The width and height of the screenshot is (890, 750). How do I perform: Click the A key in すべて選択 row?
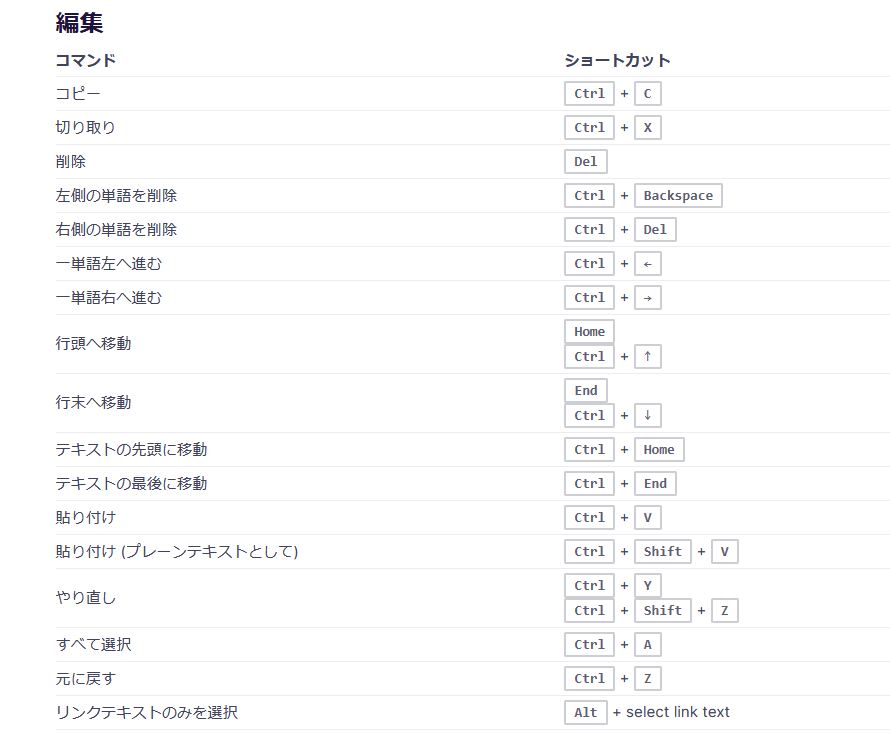(647, 645)
